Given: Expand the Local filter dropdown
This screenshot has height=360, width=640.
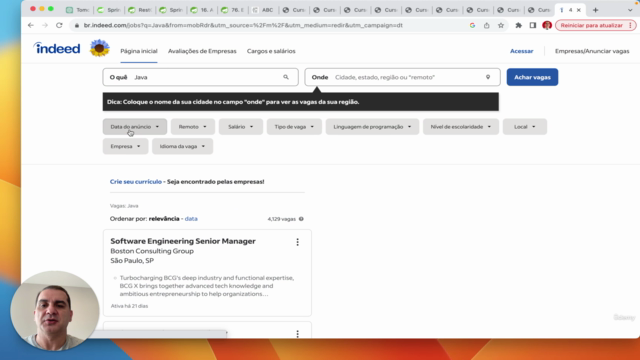Looking at the screenshot, I should coord(524,127).
